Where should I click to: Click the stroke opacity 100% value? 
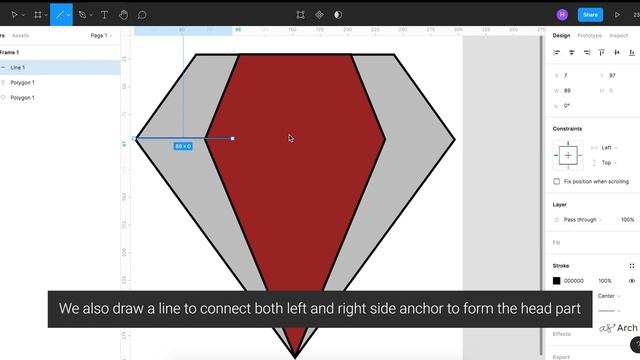605,281
